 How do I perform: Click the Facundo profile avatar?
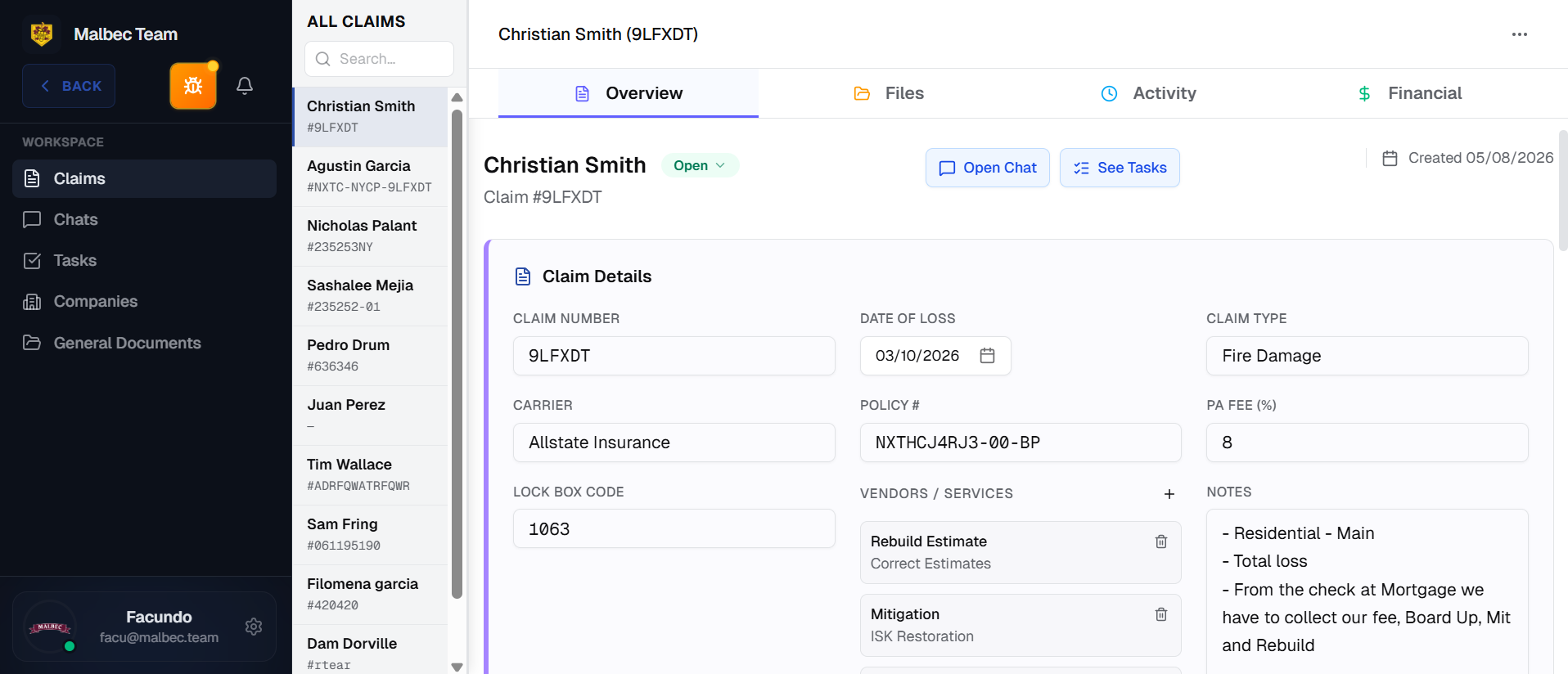[x=51, y=627]
